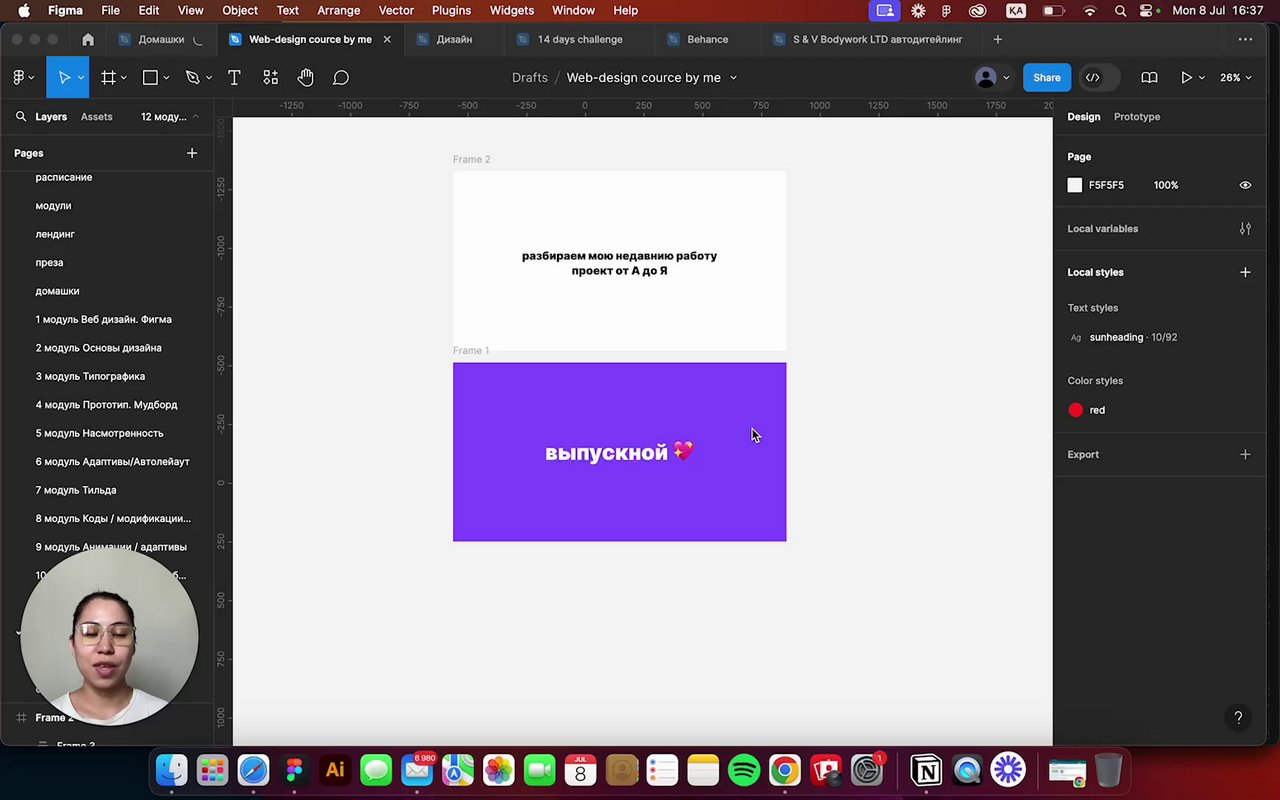Close the Web-design cource by me tab
The height and width of the screenshot is (800, 1280).
point(387,39)
